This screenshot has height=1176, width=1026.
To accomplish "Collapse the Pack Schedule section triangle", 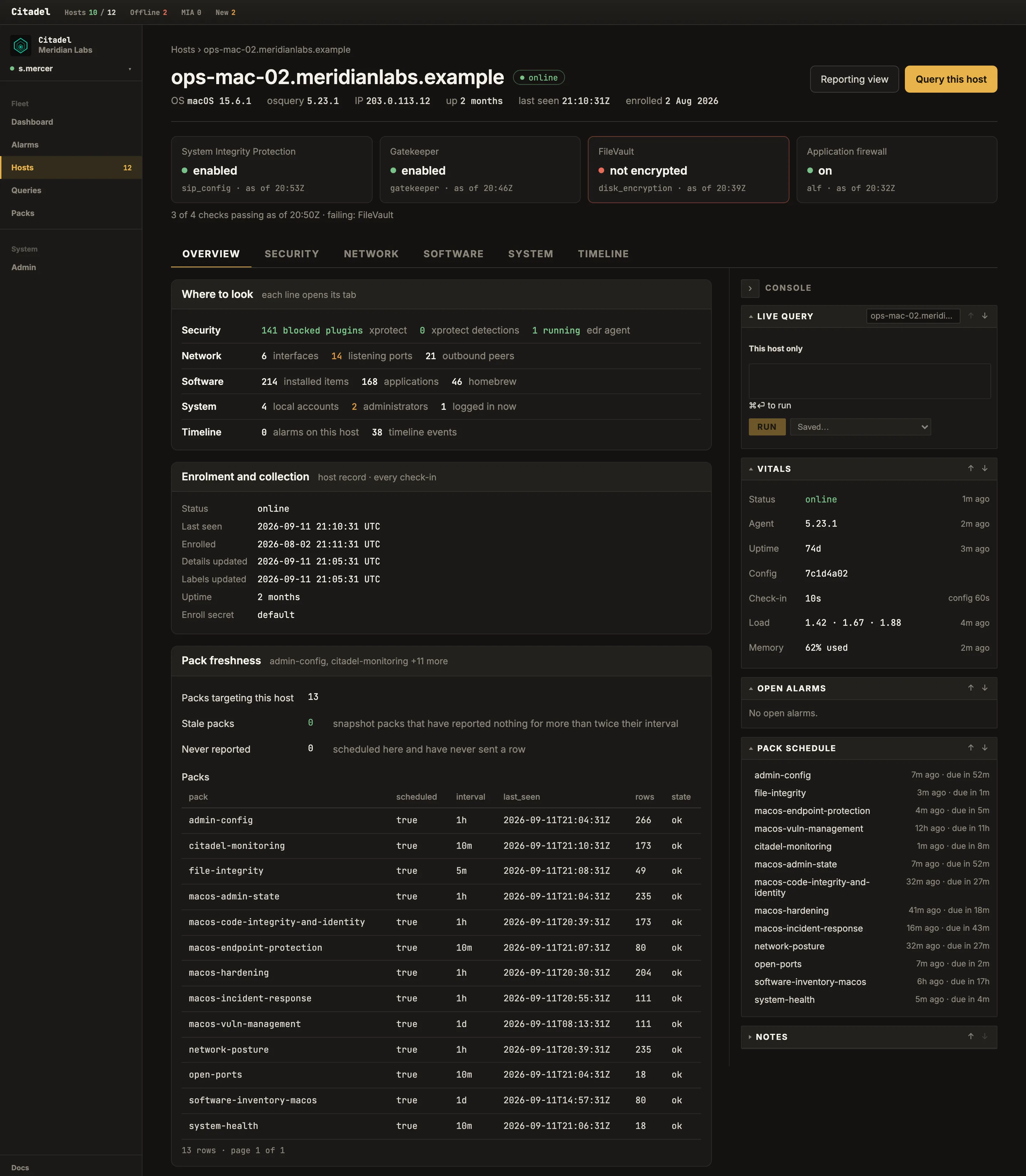I will click(x=751, y=749).
